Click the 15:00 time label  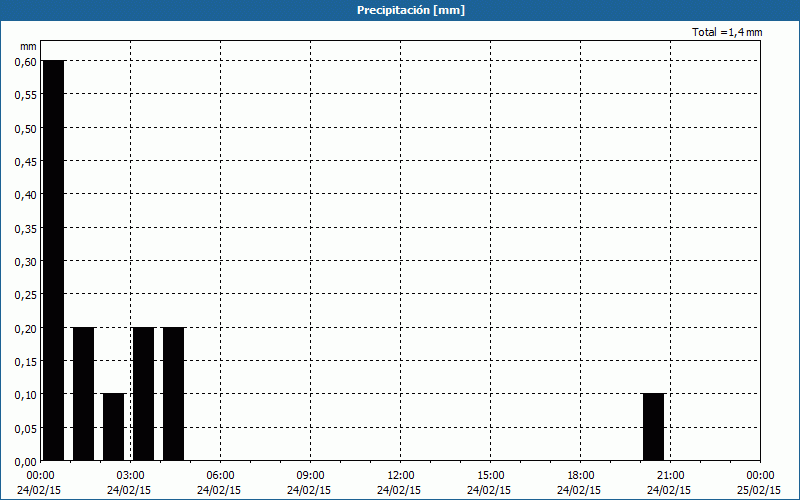pyautogui.click(x=490, y=476)
